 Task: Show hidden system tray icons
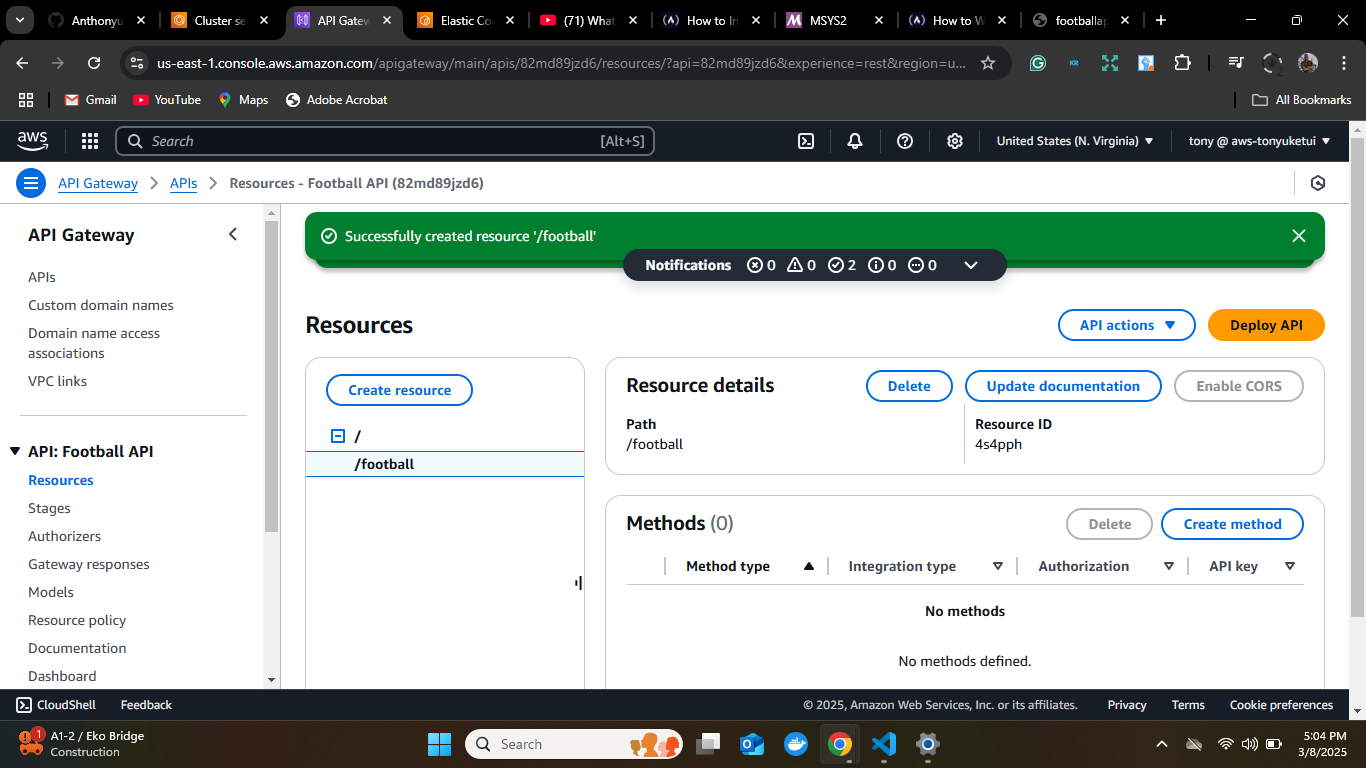pos(1162,744)
